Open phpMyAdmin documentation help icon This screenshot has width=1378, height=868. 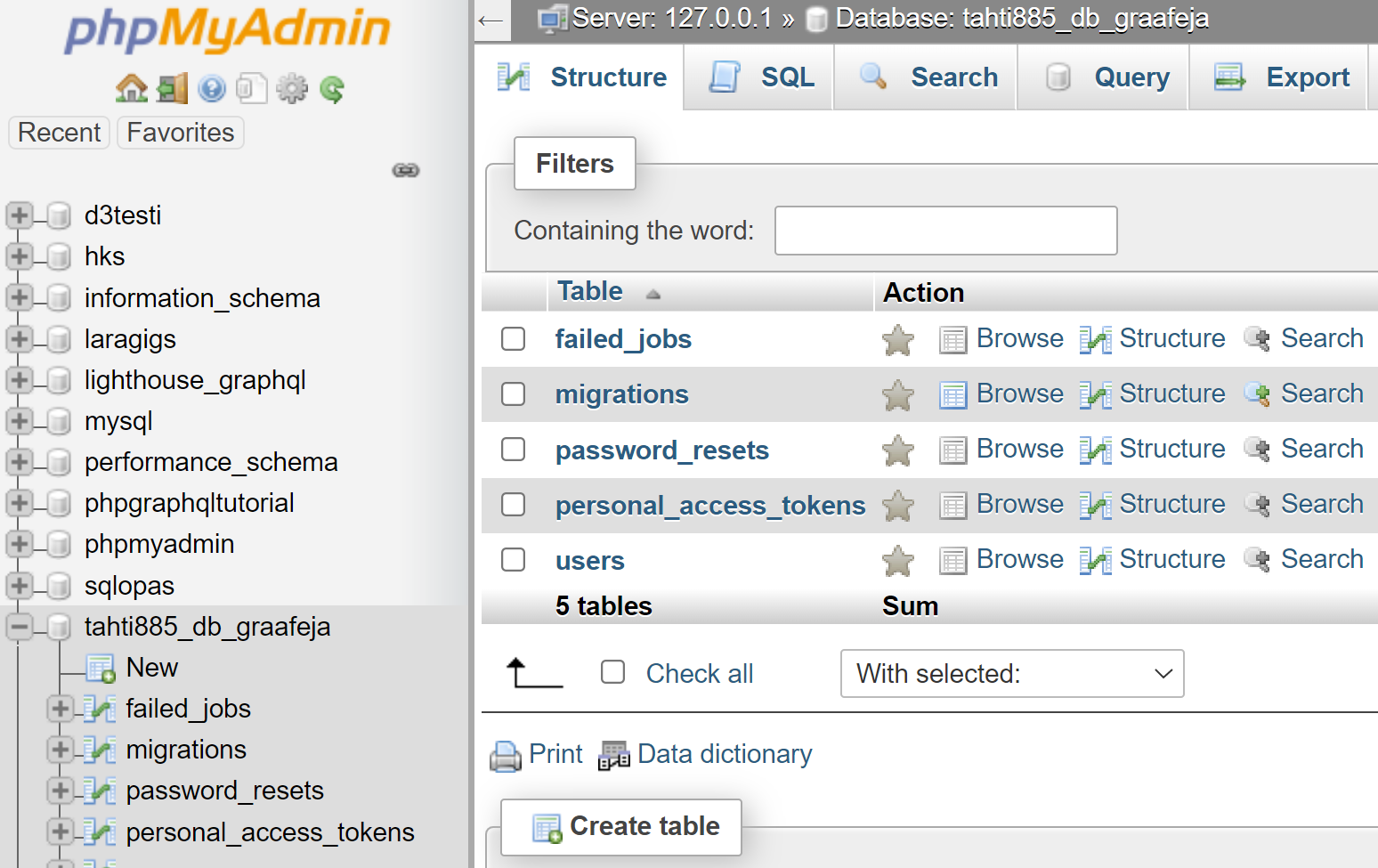pyautogui.click(x=212, y=88)
